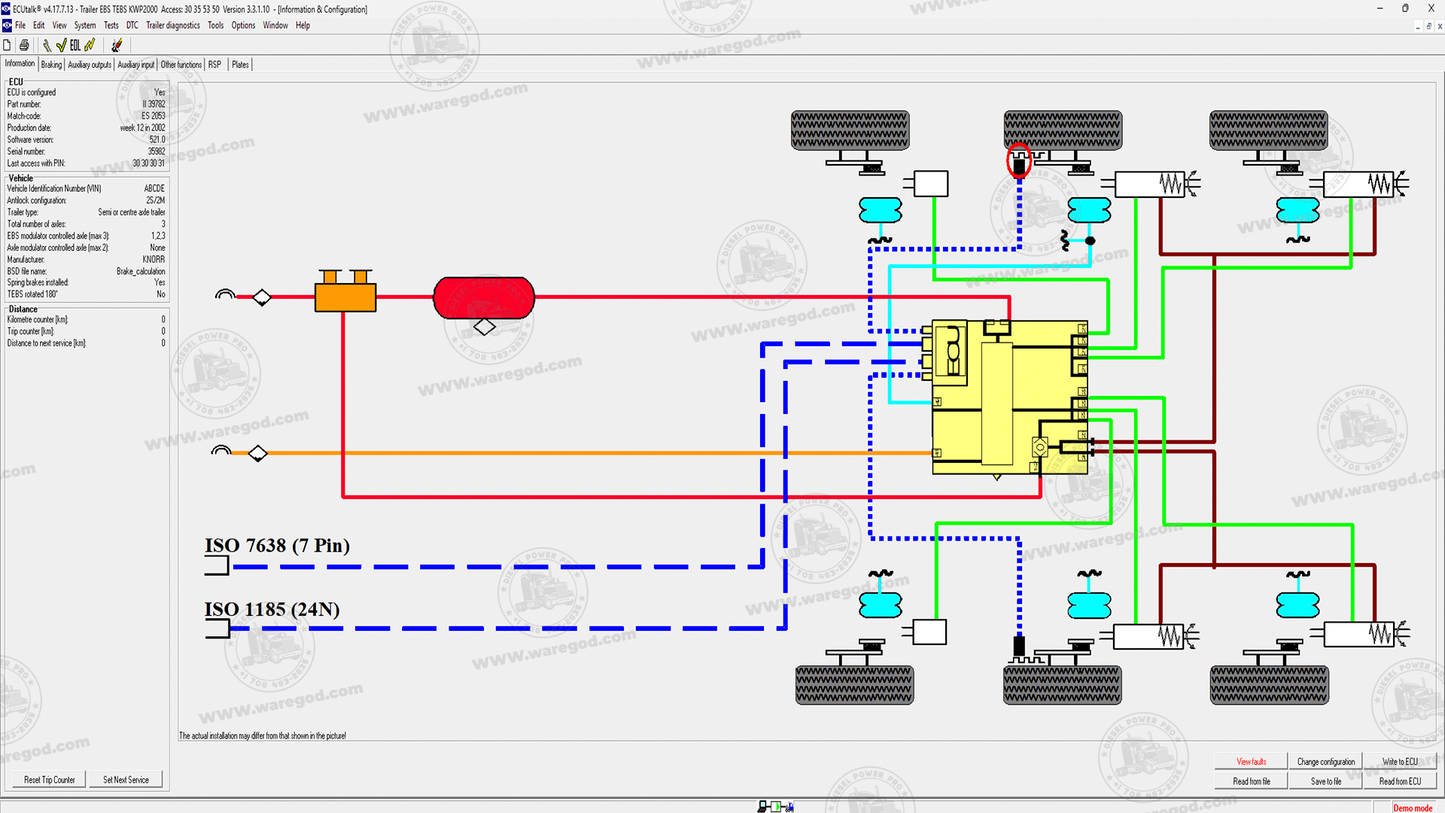Image resolution: width=1445 pixels, height=813 pixels.
Task: Click the ISO 7638 connector symbol
Action: 217,567
